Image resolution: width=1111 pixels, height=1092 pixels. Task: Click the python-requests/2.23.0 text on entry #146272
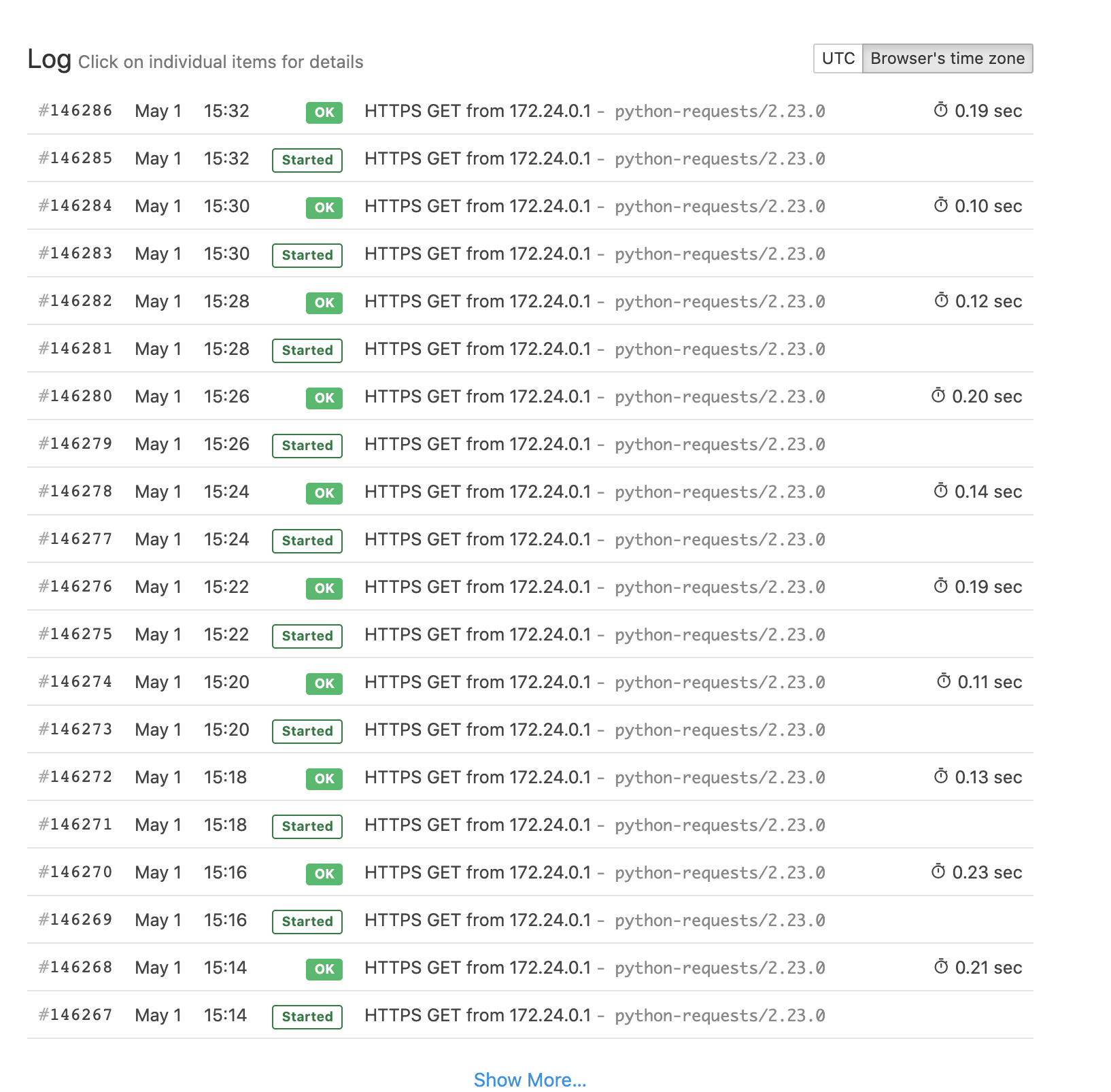tap(720, 777)
